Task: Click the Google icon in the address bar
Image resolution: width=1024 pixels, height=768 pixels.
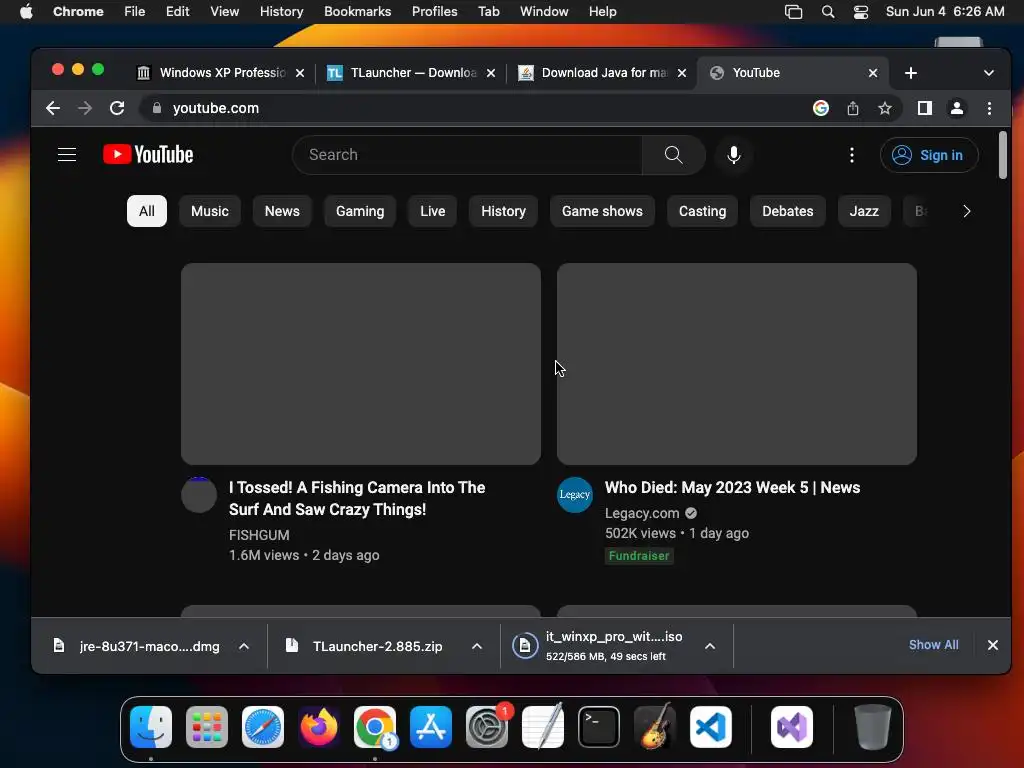Action: click(821, 108)
